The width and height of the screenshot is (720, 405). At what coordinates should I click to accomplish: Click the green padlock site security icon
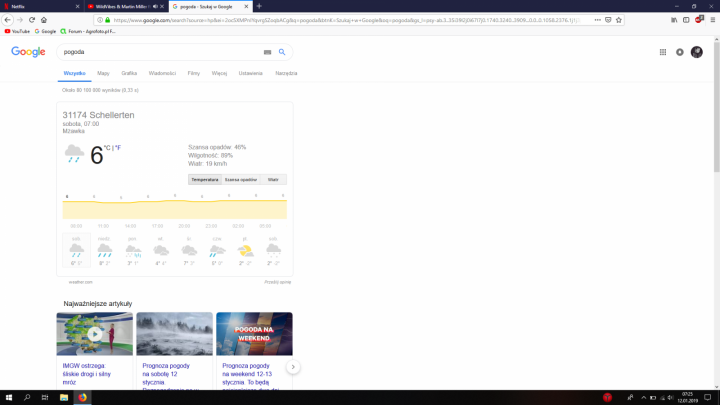point(108,20)
